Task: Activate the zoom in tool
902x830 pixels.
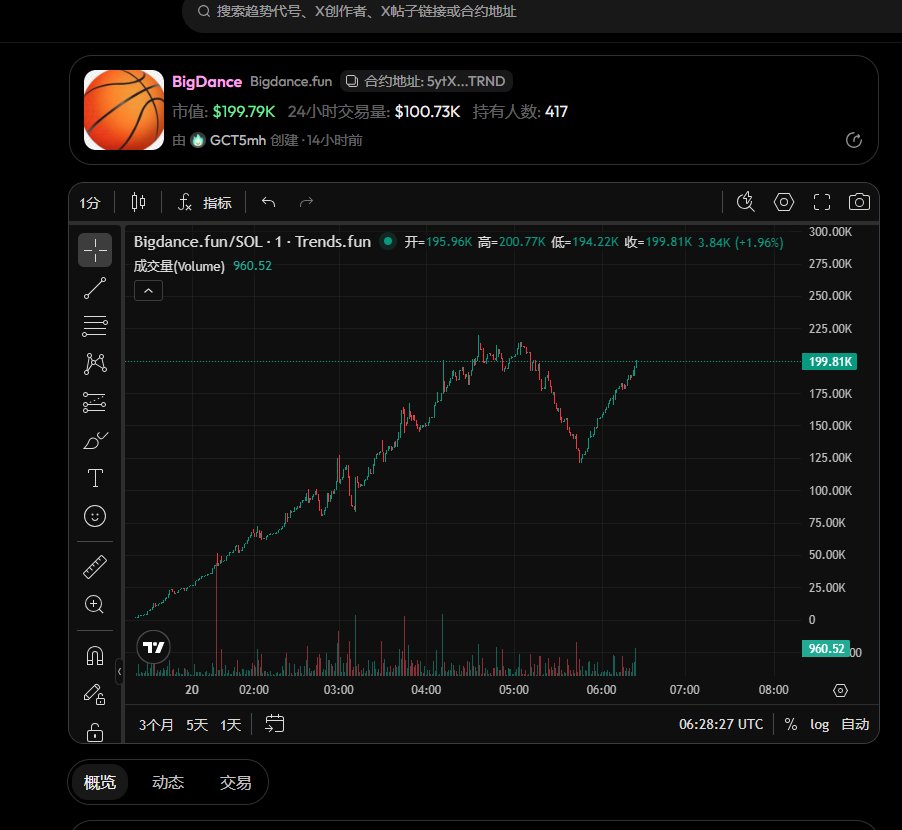Action: [x=94, y=605]
